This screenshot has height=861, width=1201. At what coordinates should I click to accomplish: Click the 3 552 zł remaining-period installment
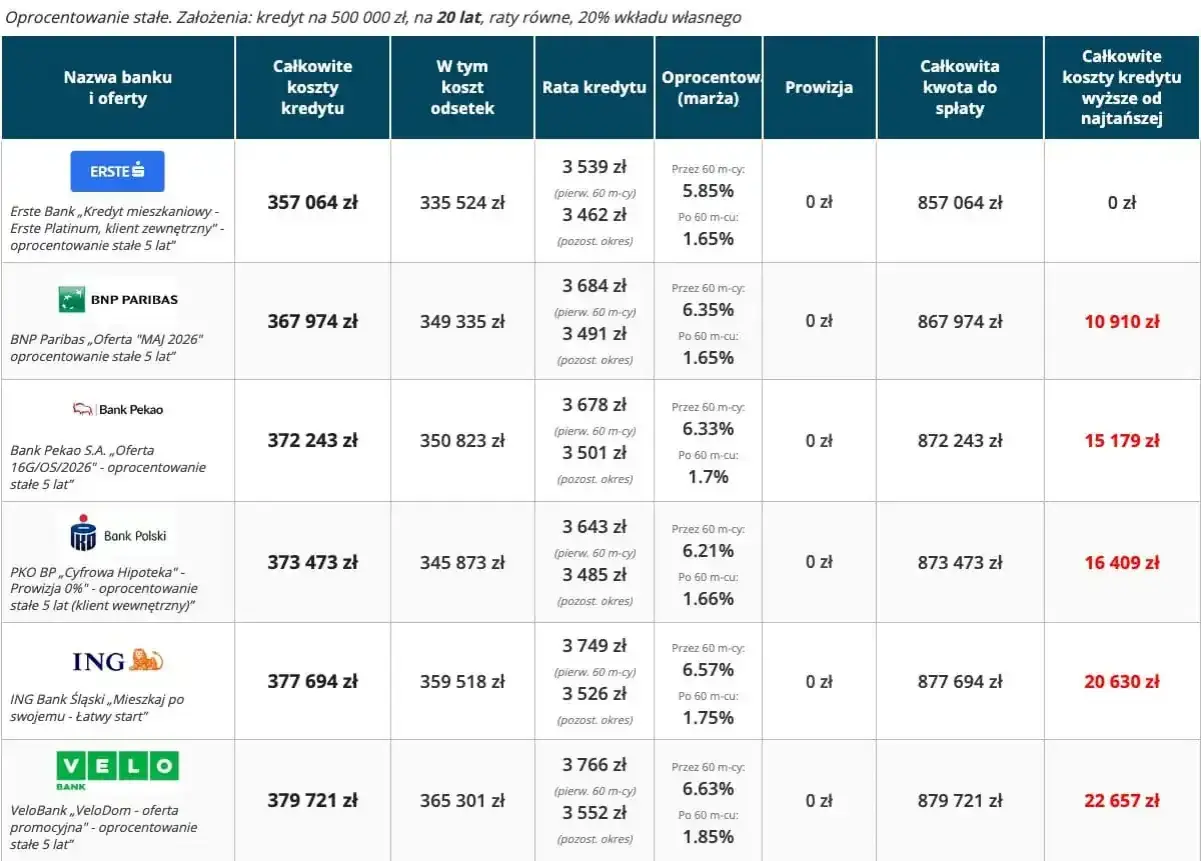click(595, 812)
